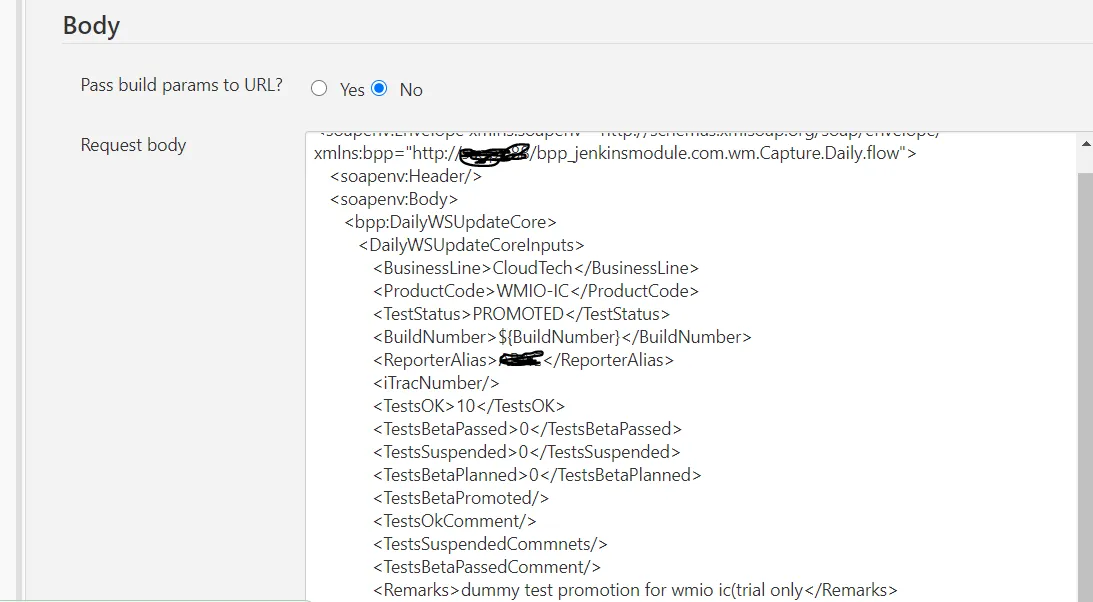Screen dimensions: 1093x602
Task: Click the "<TestsBetaPassedComment/>" line
Action: [x=487, y=567]
